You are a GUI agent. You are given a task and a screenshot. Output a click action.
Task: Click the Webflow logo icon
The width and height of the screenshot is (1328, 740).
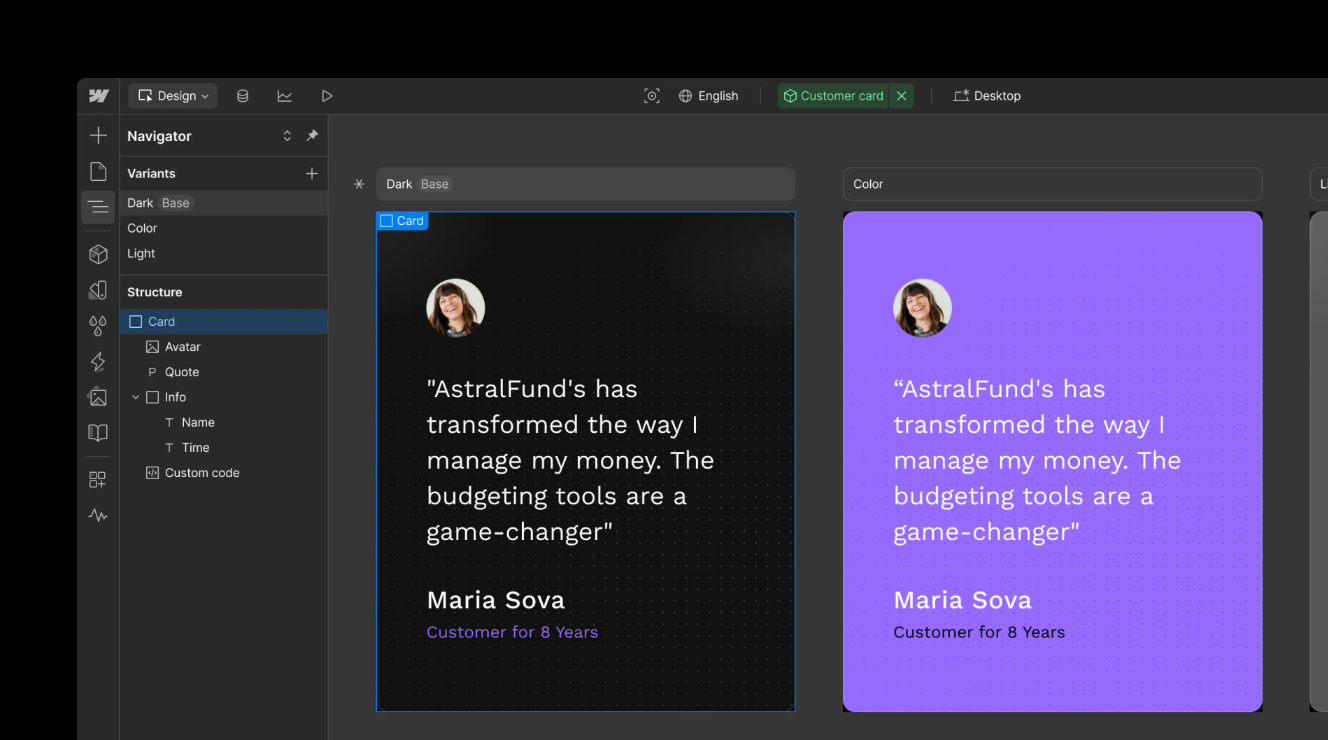pos(98,96)
